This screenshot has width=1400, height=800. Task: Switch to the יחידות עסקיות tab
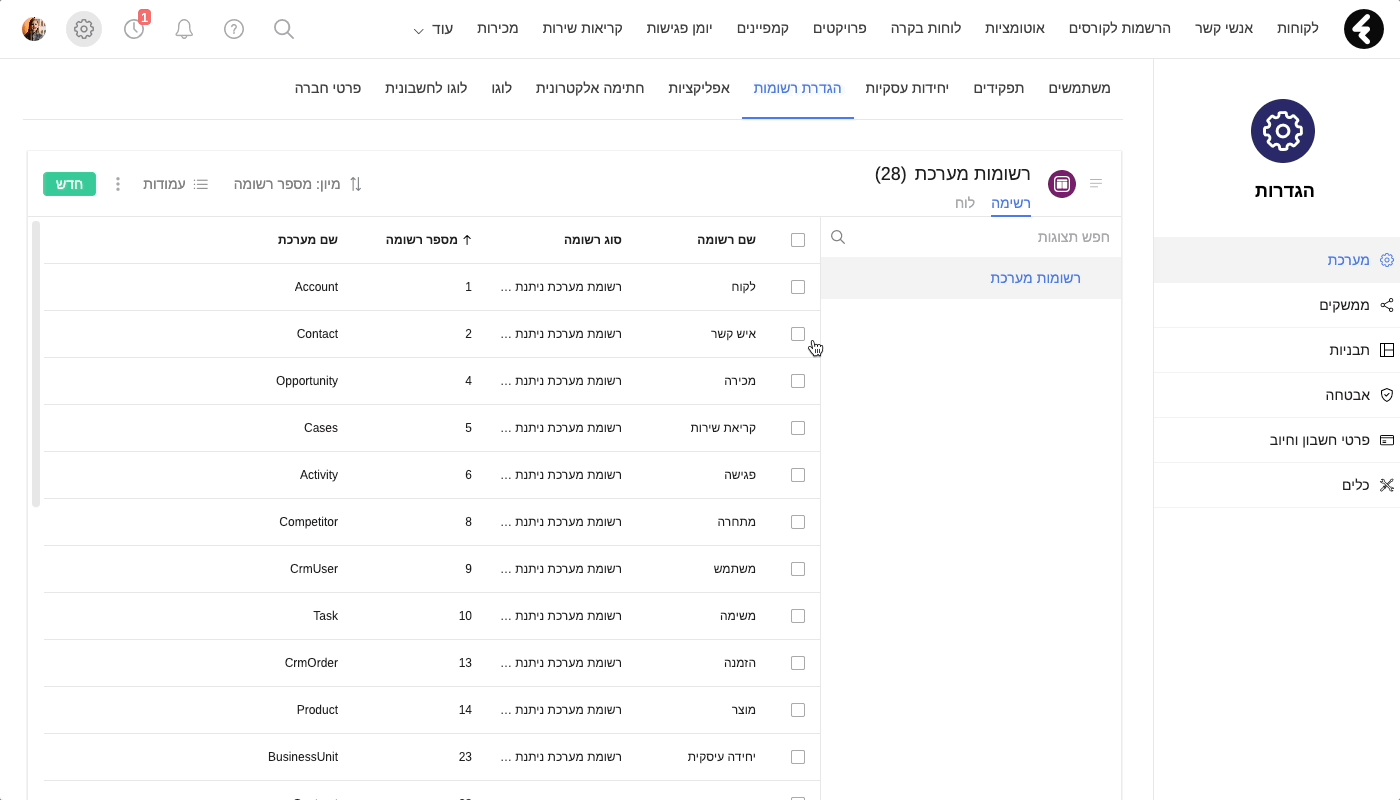[x=908, y=88]
